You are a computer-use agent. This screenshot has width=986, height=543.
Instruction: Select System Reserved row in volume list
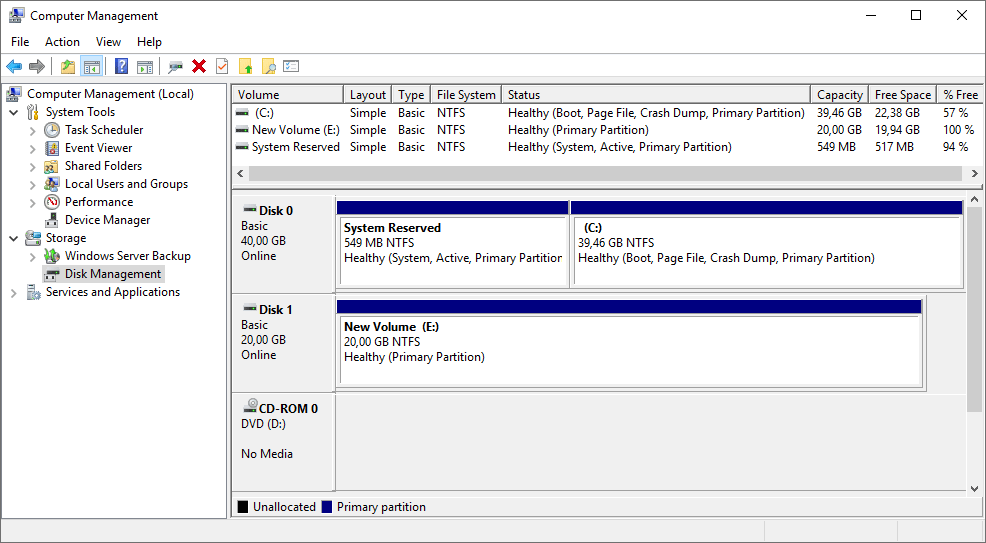[x=606, y=147]
